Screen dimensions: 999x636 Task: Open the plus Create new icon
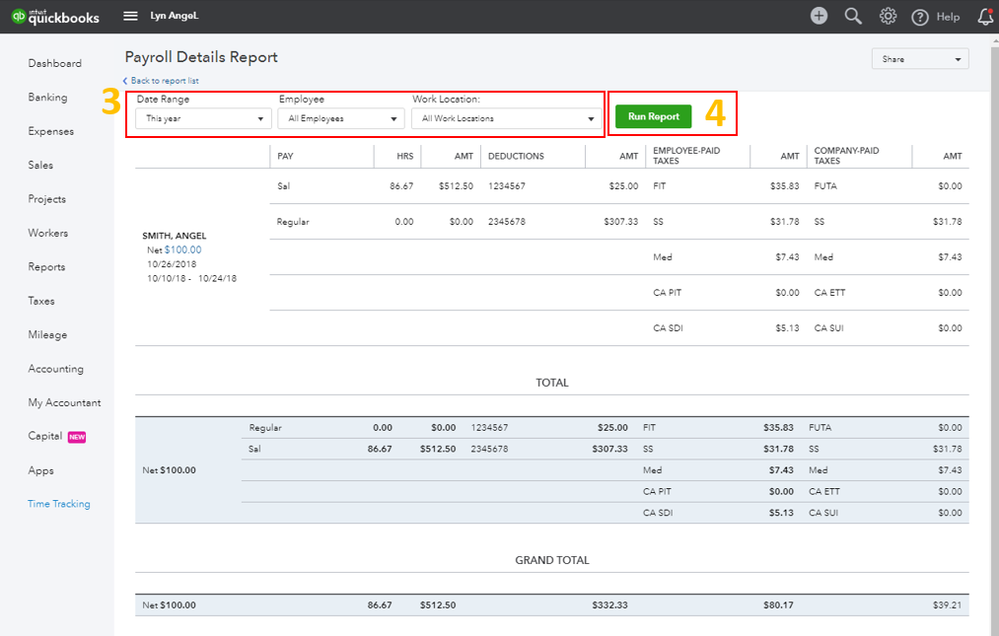(819, 16)
